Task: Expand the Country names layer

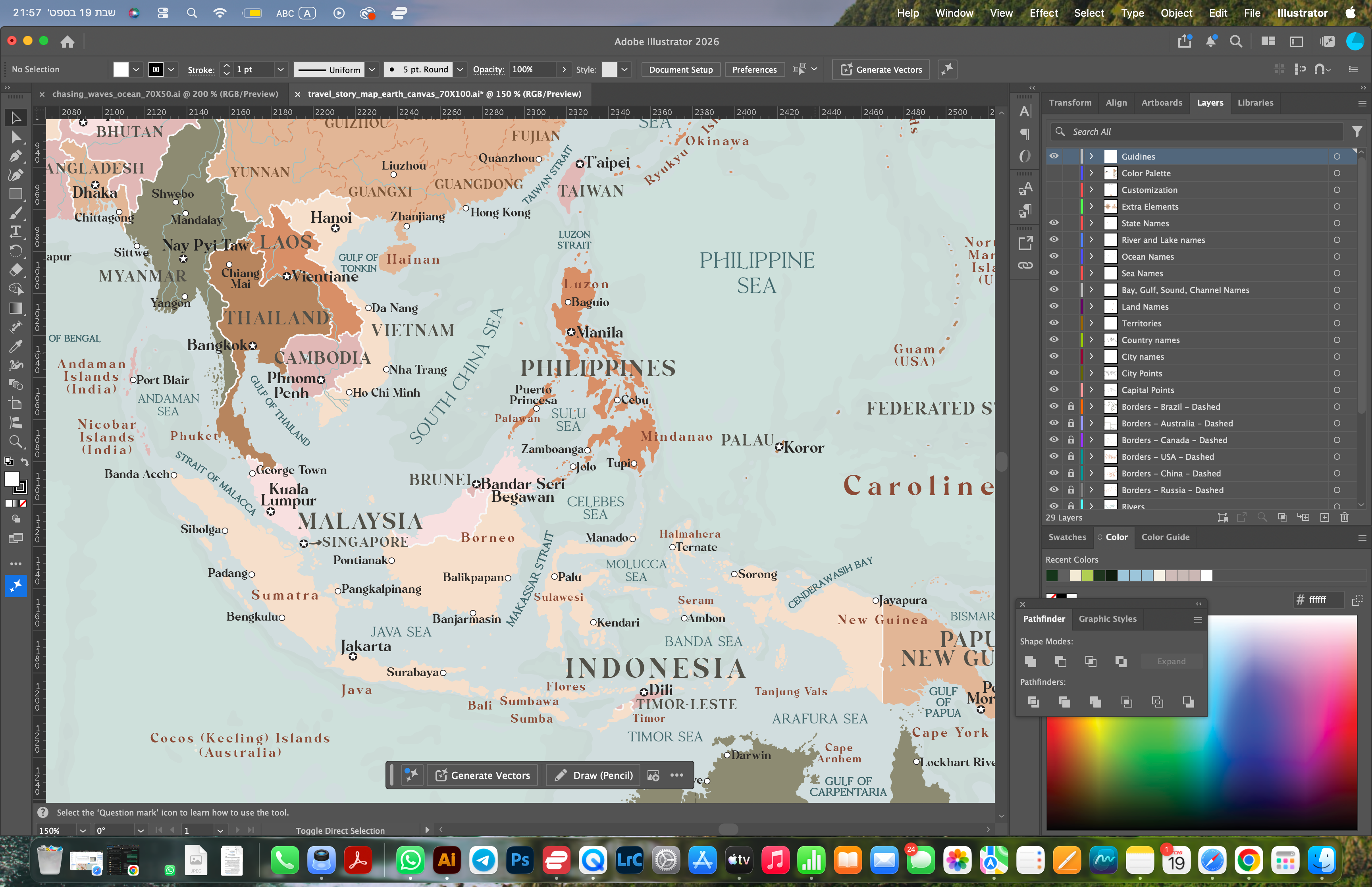Action: coord(1091,340)
